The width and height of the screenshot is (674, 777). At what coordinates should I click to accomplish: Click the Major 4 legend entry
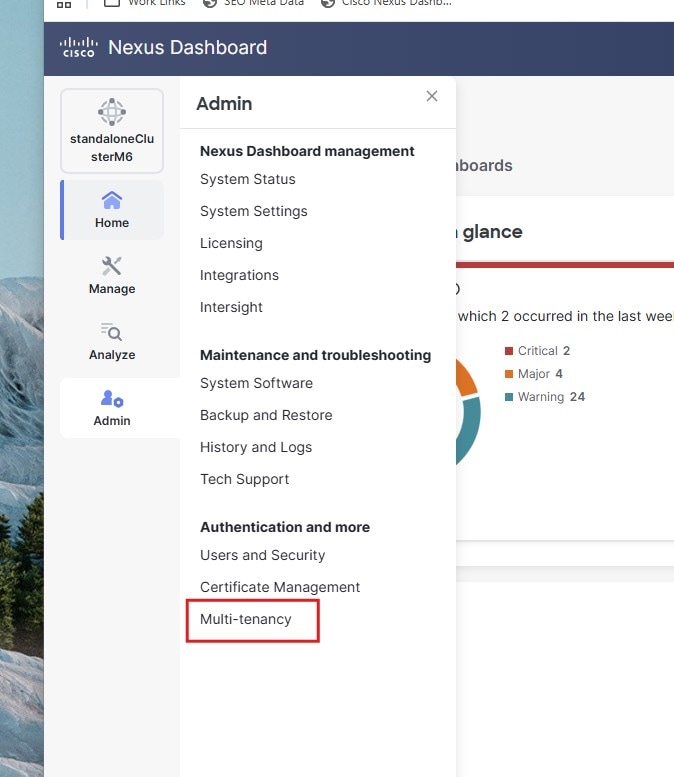point(534,374)
